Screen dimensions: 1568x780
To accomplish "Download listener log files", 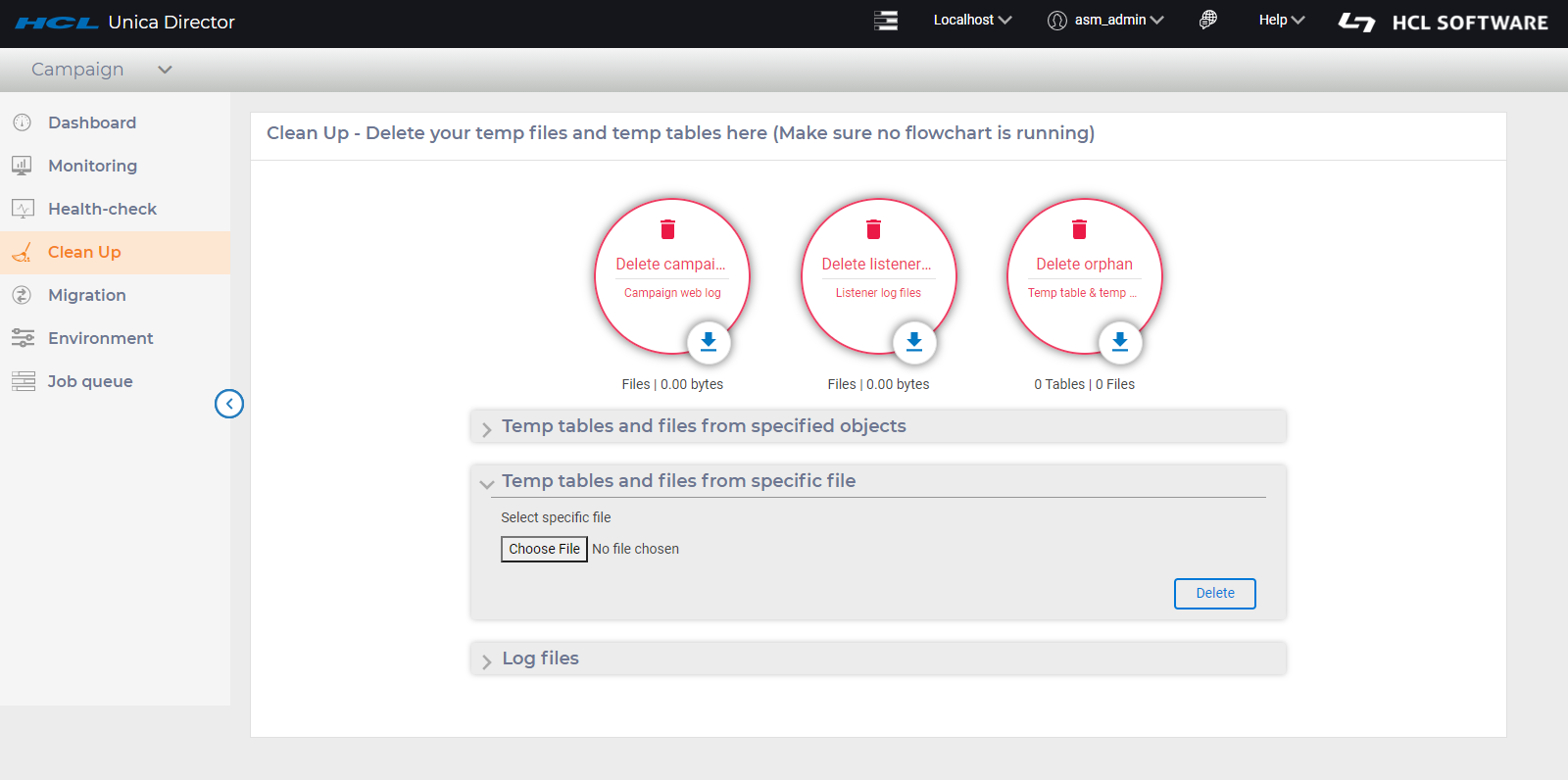I will click(x=914, y=342).
